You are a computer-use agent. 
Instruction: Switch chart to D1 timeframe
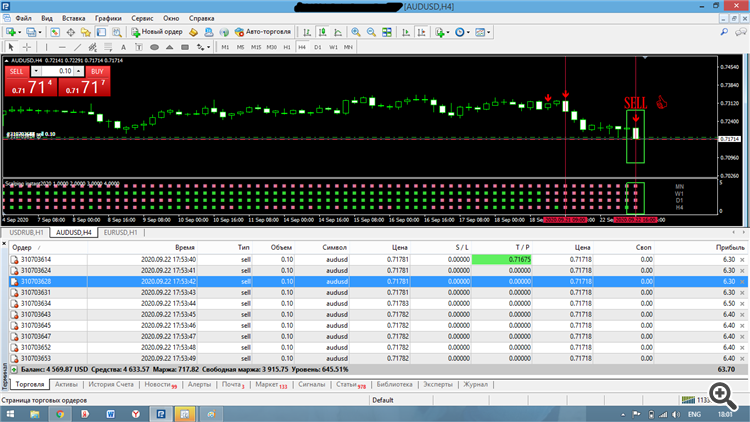[x=318, y=47]
